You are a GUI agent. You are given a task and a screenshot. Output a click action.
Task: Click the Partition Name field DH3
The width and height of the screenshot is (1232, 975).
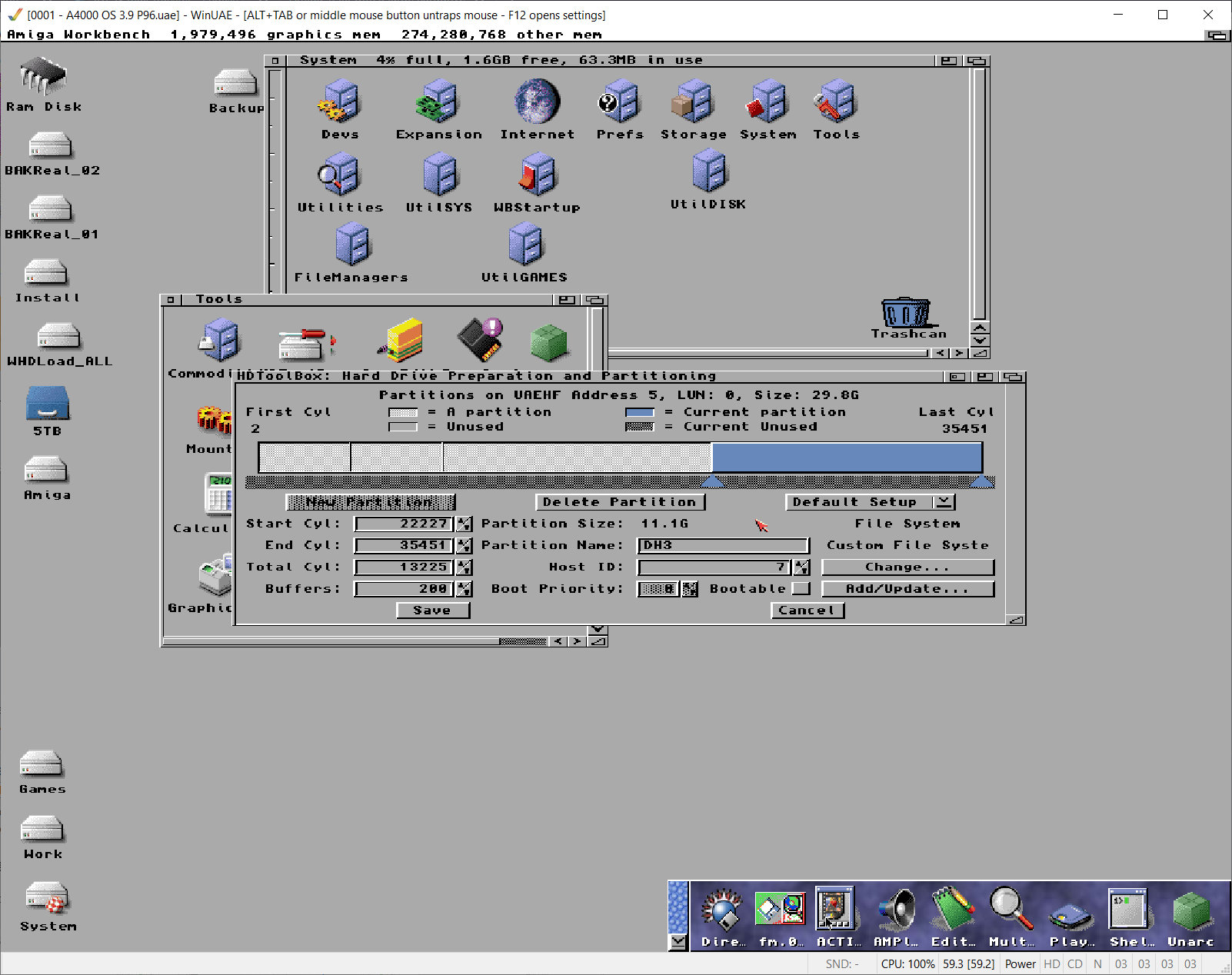[x=724, y=545]
